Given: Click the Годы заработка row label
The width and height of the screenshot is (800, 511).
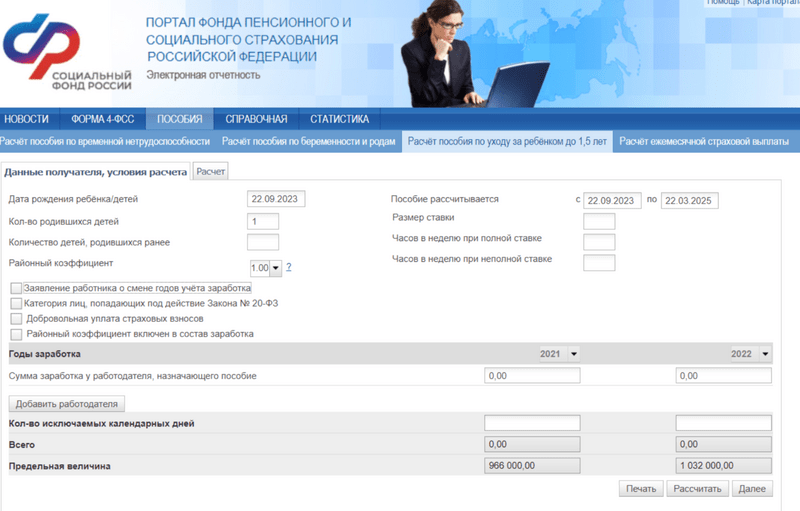Looking at the screenshot, I should 44,354.
